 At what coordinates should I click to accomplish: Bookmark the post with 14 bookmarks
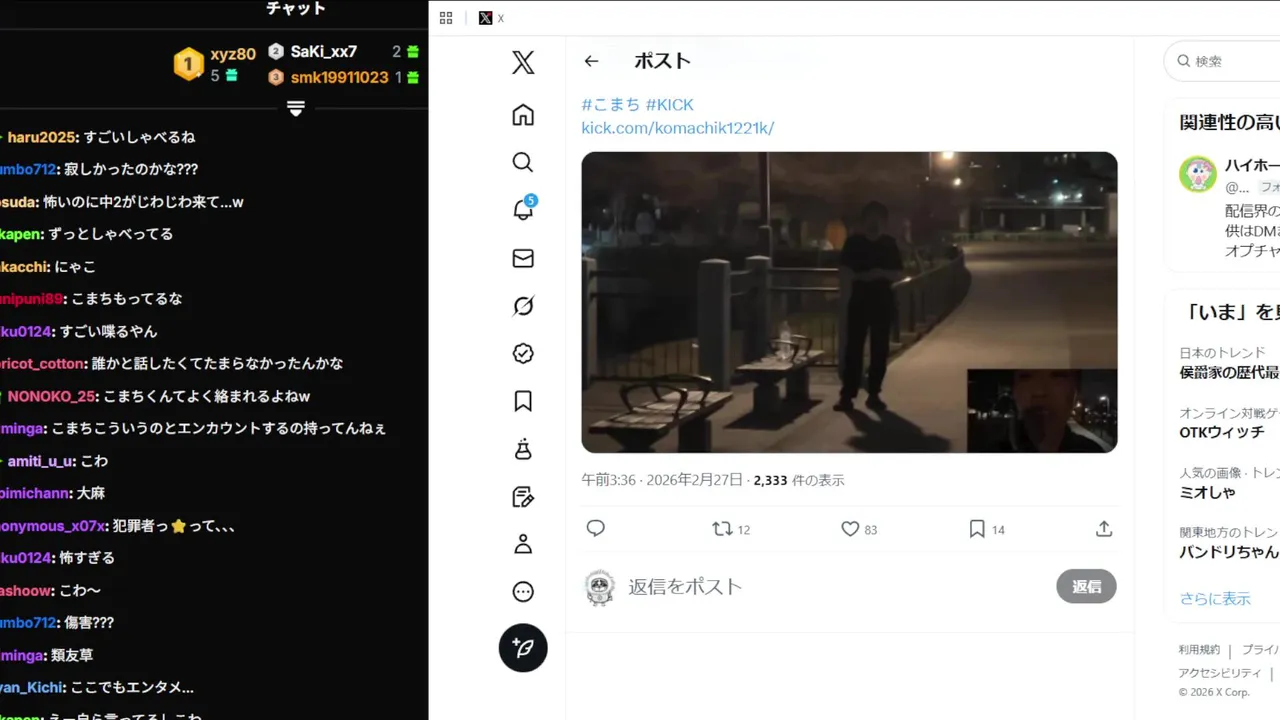986,529
